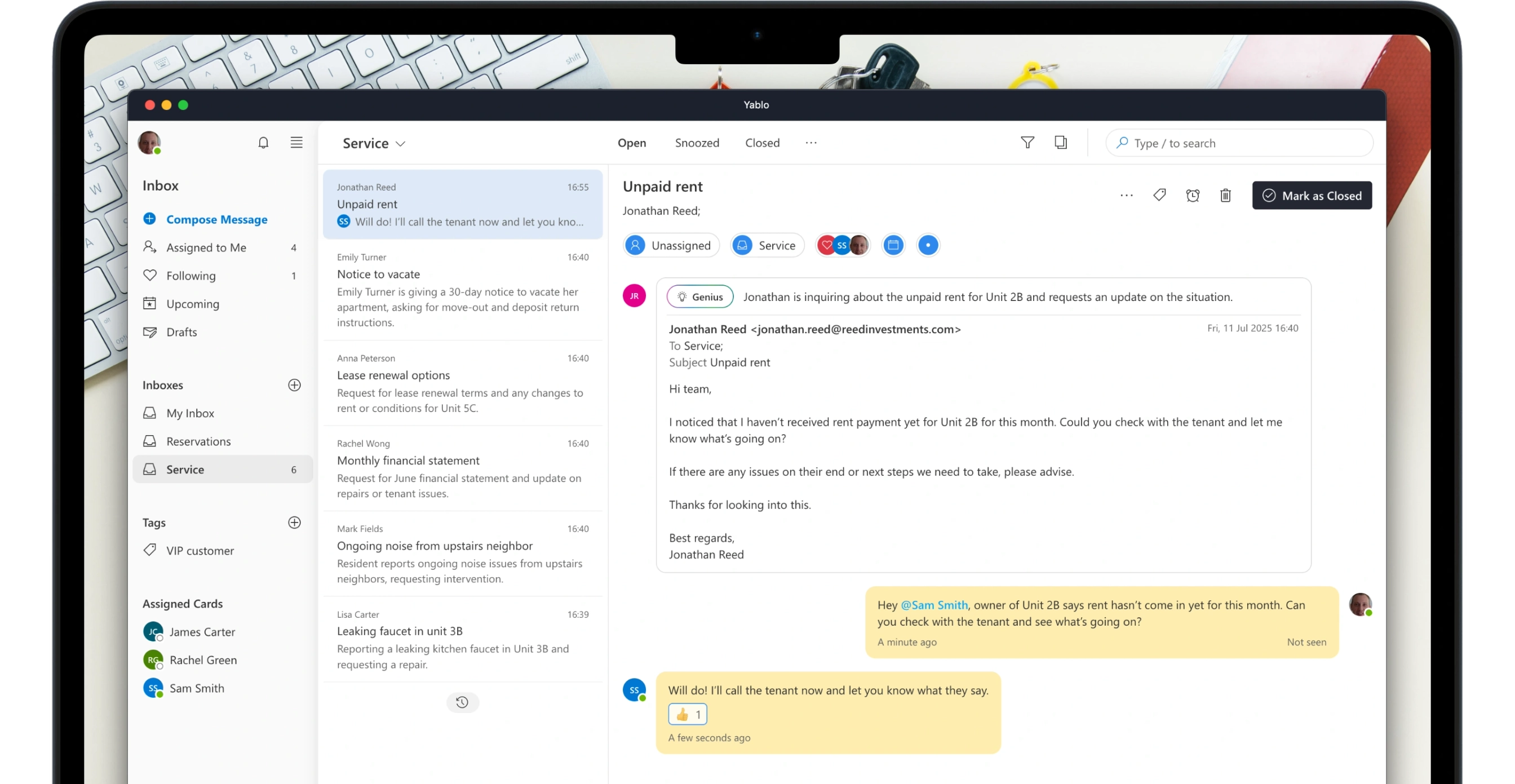The height and width of the screenshot is (784, 1515).
Task: Switch to the Snoozed tab
Action: (697, 143)
